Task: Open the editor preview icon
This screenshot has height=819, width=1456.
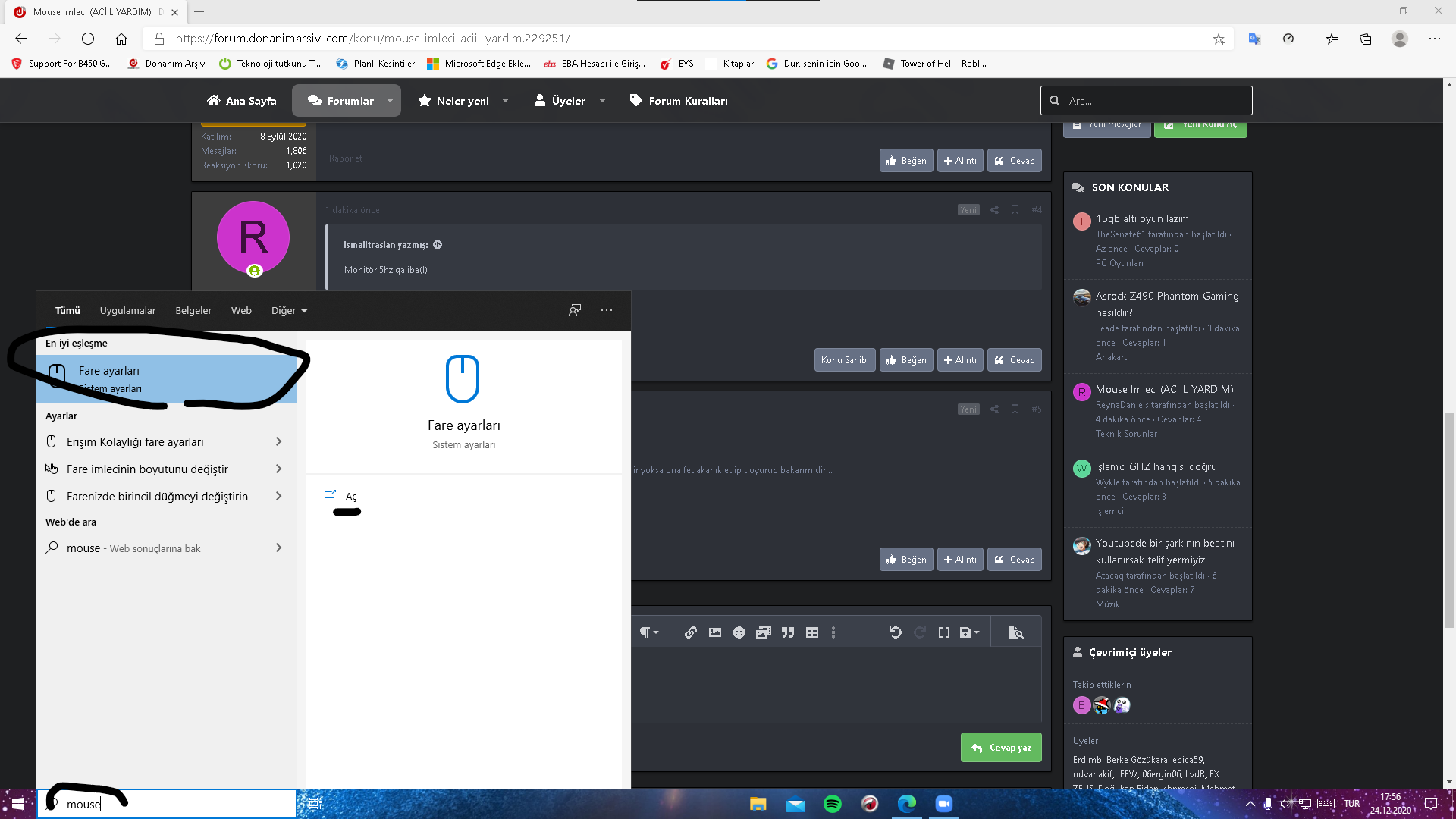Action: point(1015,632)
